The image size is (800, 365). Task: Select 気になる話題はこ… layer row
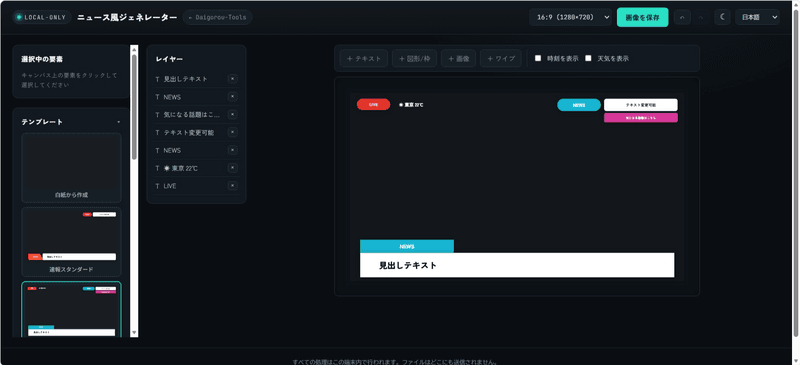pyautogui.click(x=196, y=115)
